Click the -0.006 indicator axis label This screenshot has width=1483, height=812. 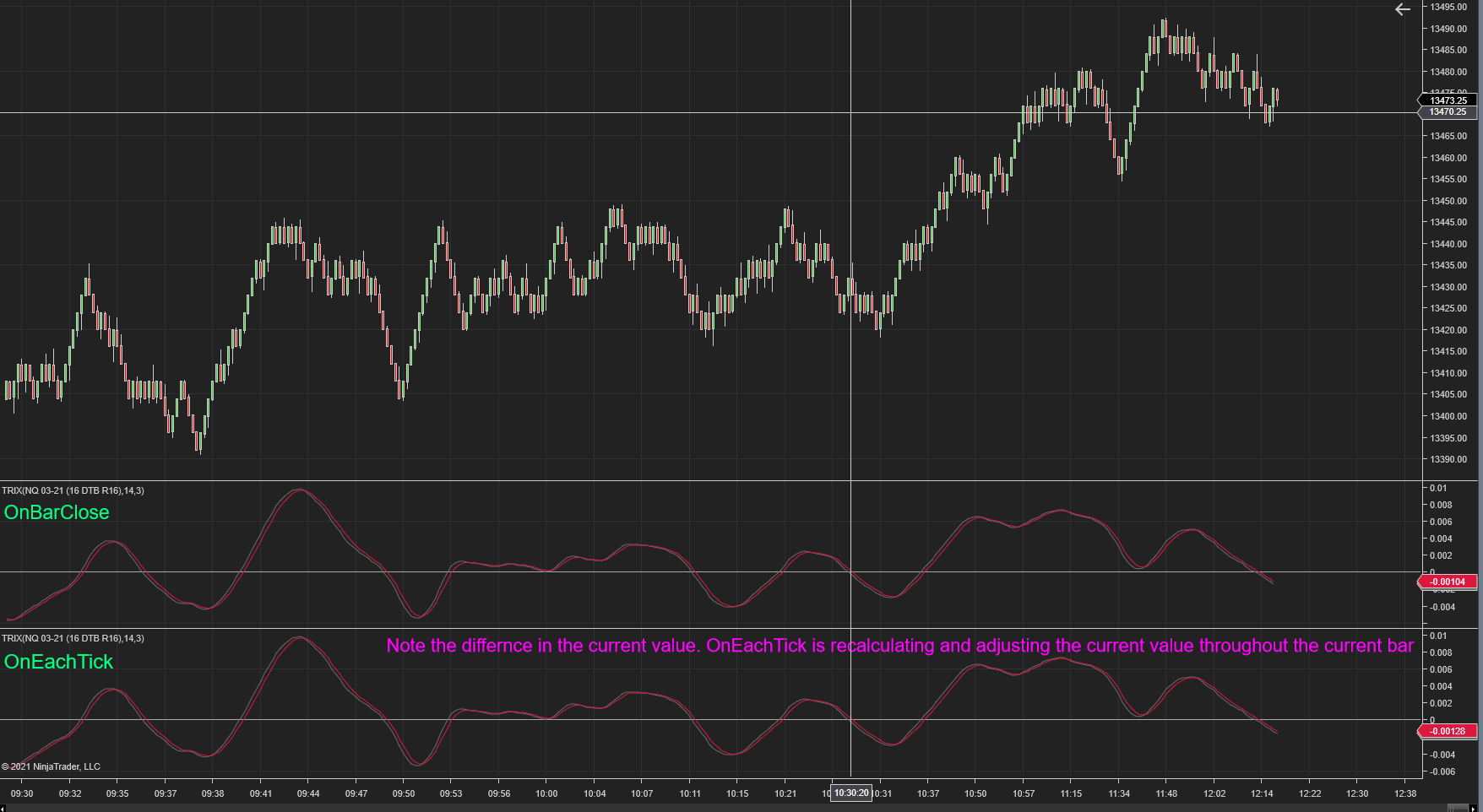1441,771
